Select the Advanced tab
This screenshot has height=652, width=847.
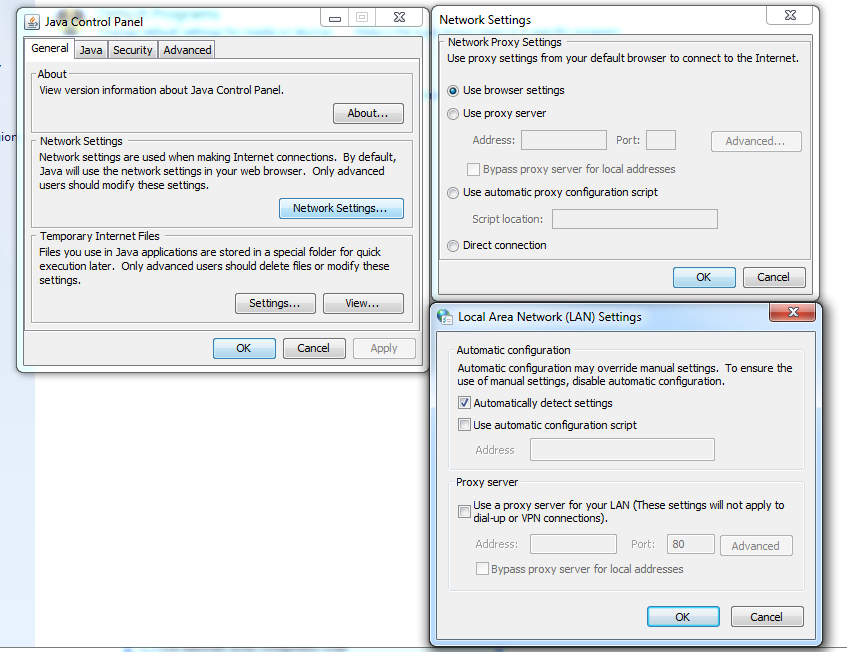pos(187,50)
